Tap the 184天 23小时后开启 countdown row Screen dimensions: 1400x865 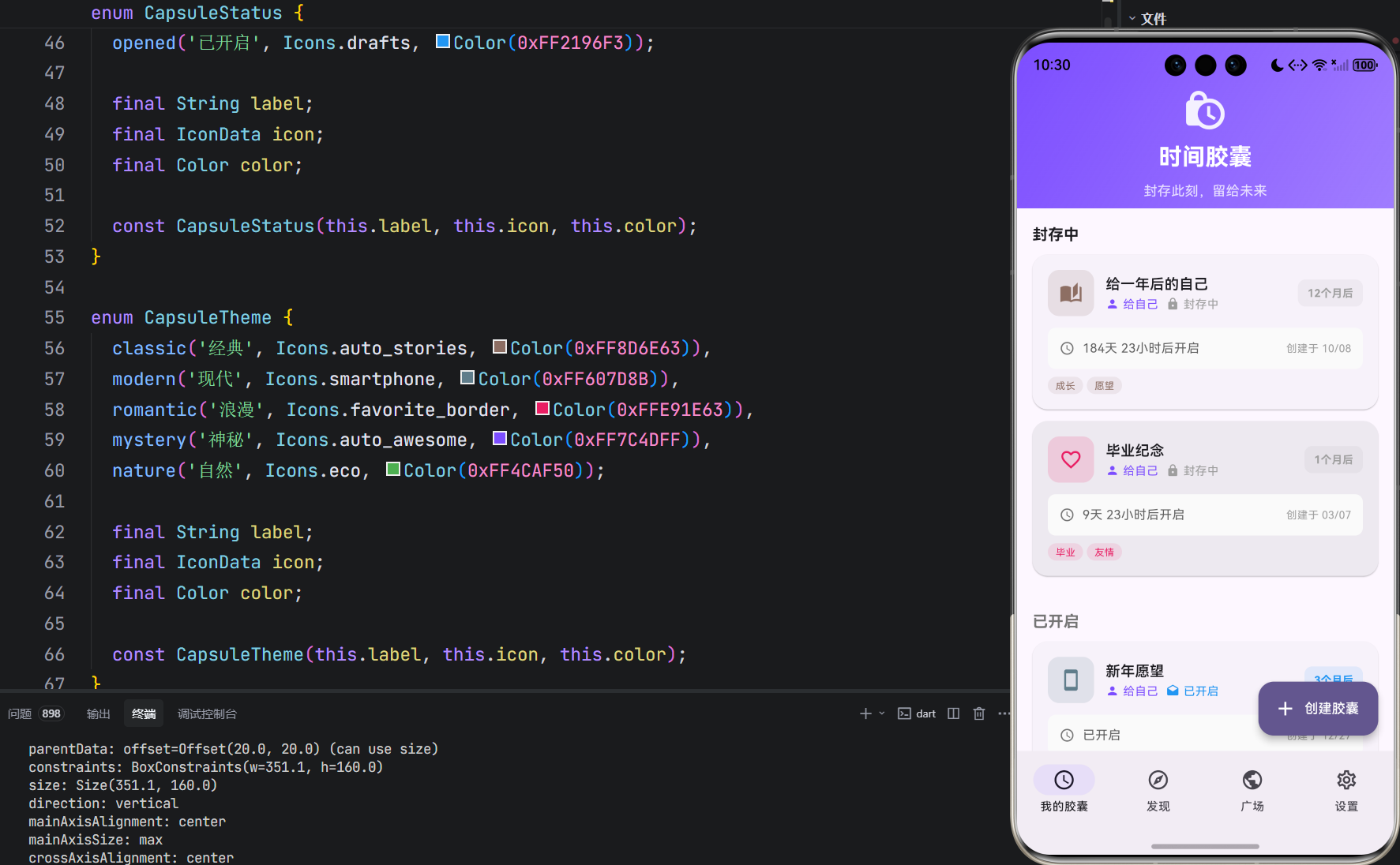coord(1205,348)
